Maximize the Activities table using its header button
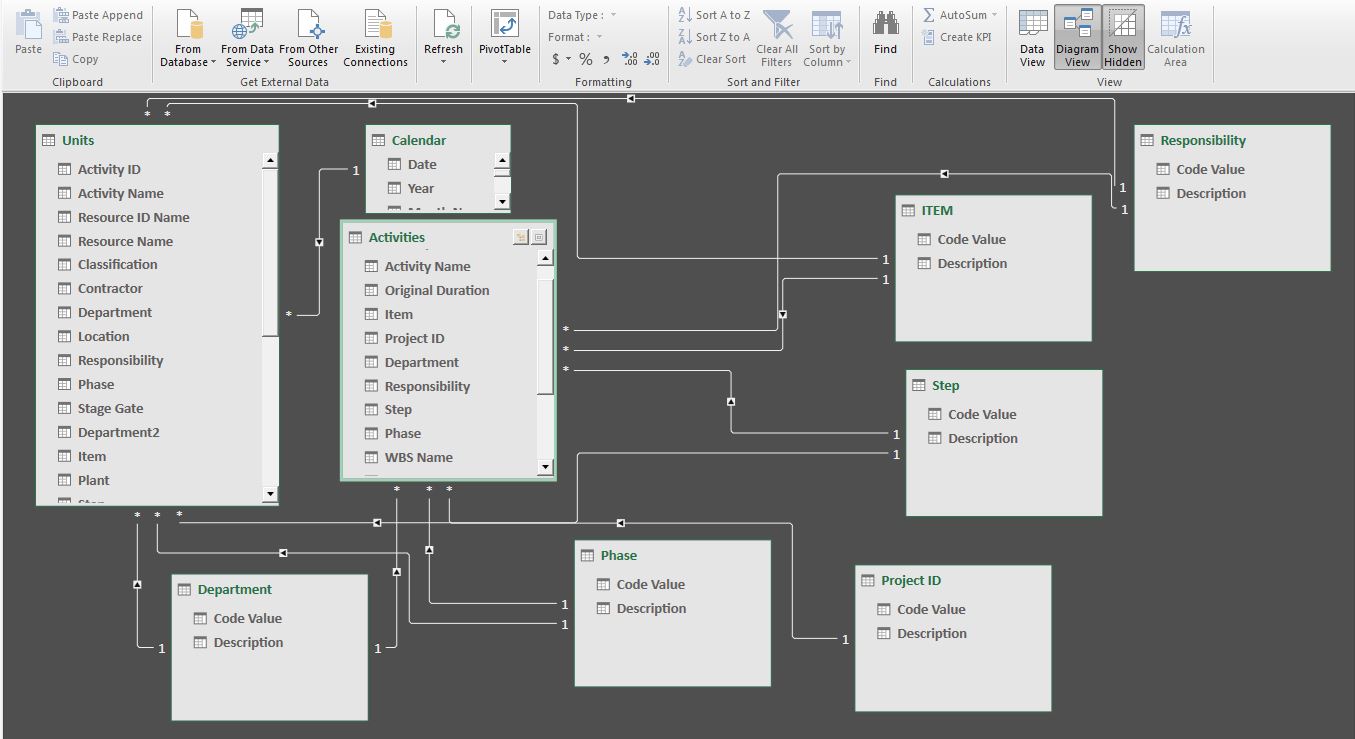Viewport: 1355px width, 739px height. pos(539,237)
